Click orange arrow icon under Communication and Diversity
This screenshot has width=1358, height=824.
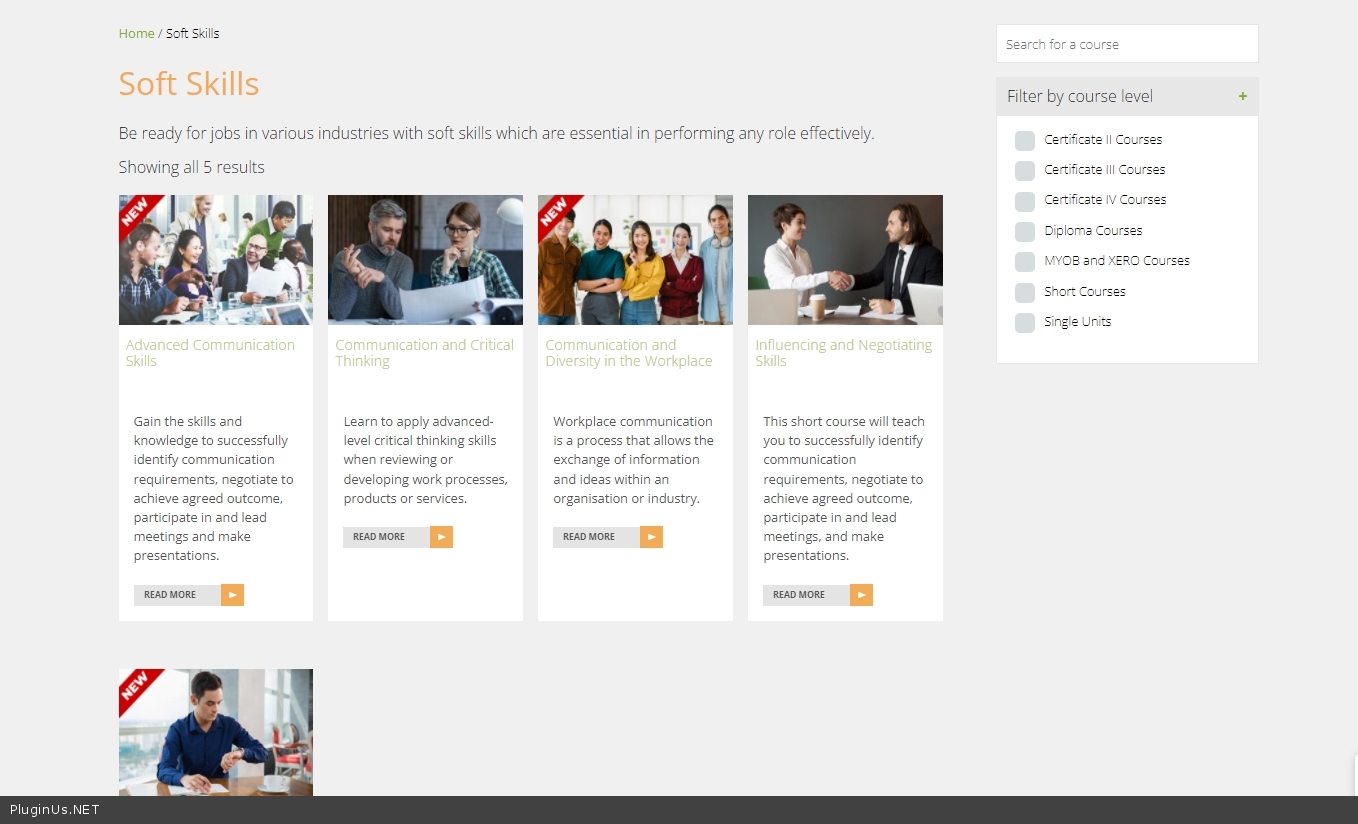(x=651, y=537)
